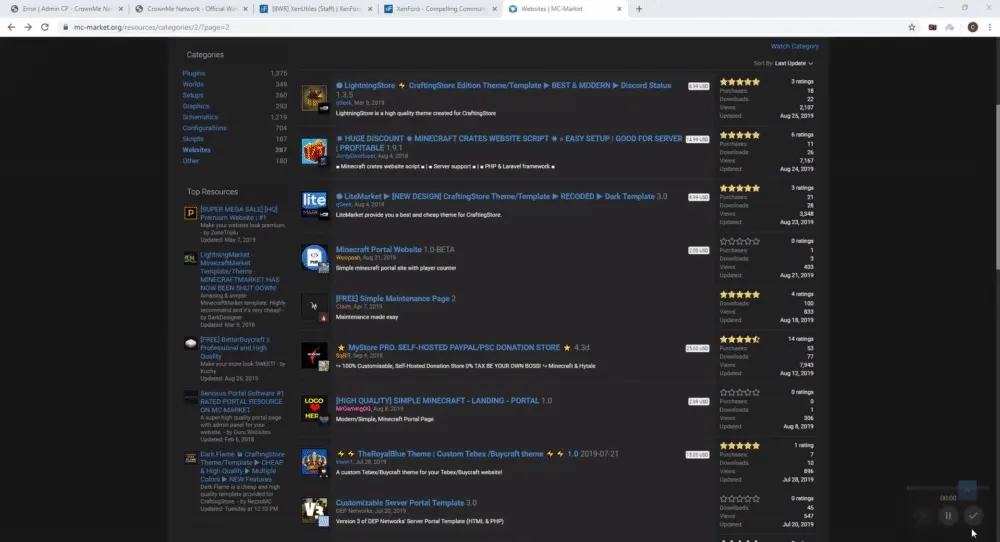The height and width of the screenshot is (542, 1000).
Task: Close the 'Error | Admin CP' tab
Action: coord(121,9)
